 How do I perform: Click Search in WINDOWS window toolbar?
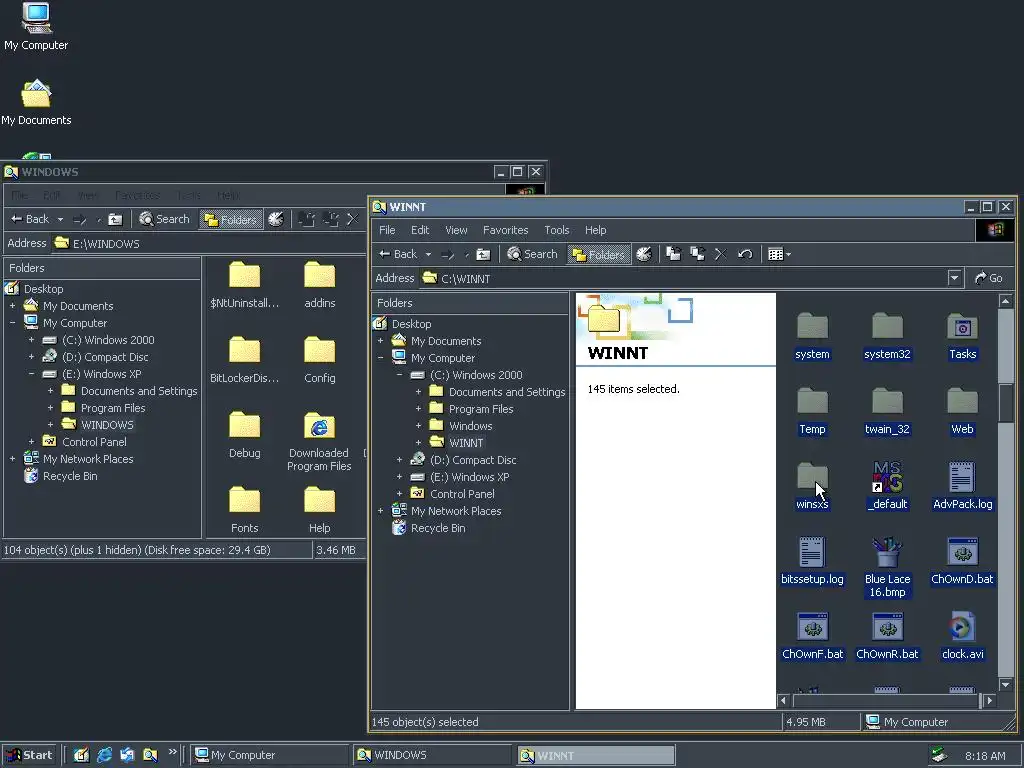click(165, 219)
